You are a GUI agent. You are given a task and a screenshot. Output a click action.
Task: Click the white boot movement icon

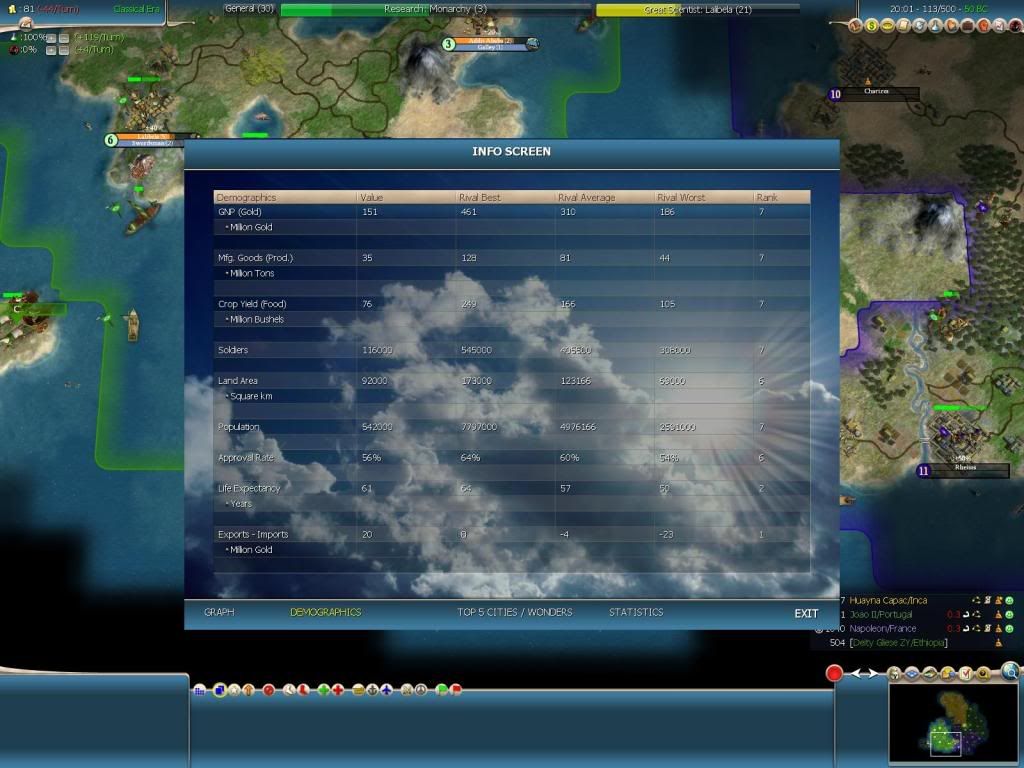coord(289,690)
